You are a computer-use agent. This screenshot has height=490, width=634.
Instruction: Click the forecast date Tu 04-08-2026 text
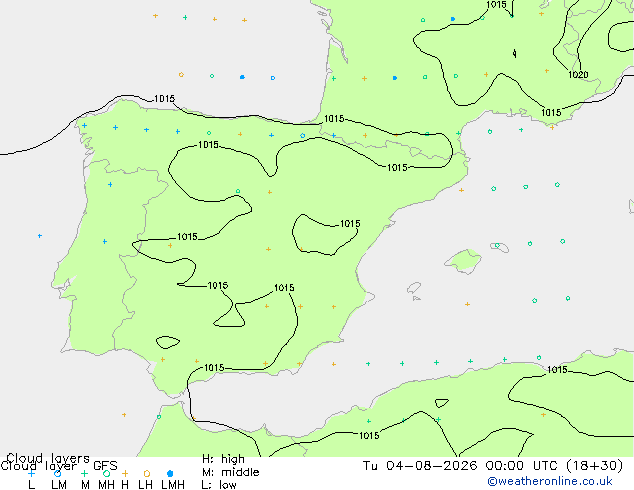click(x=420, y=466)
